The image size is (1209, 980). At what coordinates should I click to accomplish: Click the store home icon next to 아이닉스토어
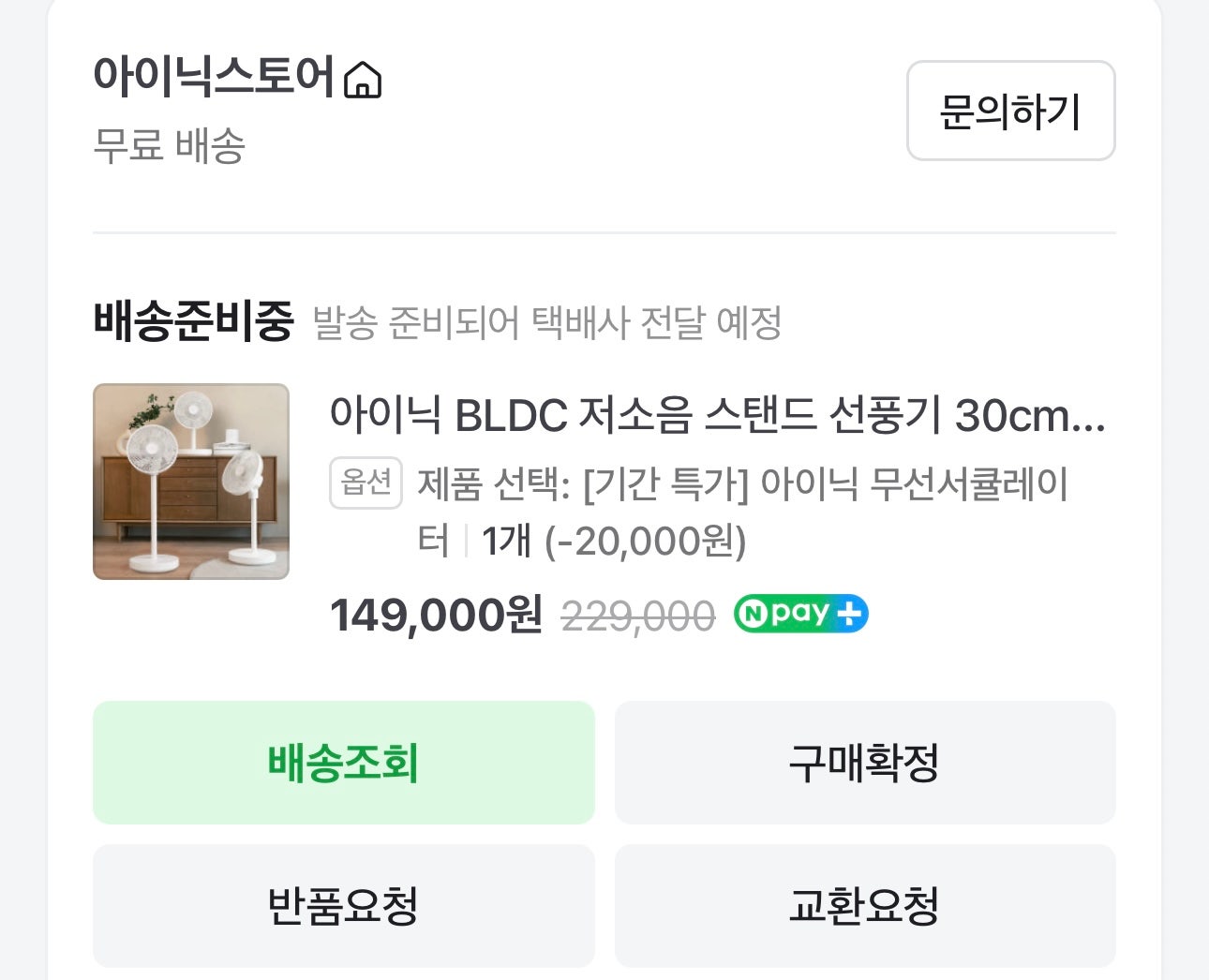[x=361, y=81]
